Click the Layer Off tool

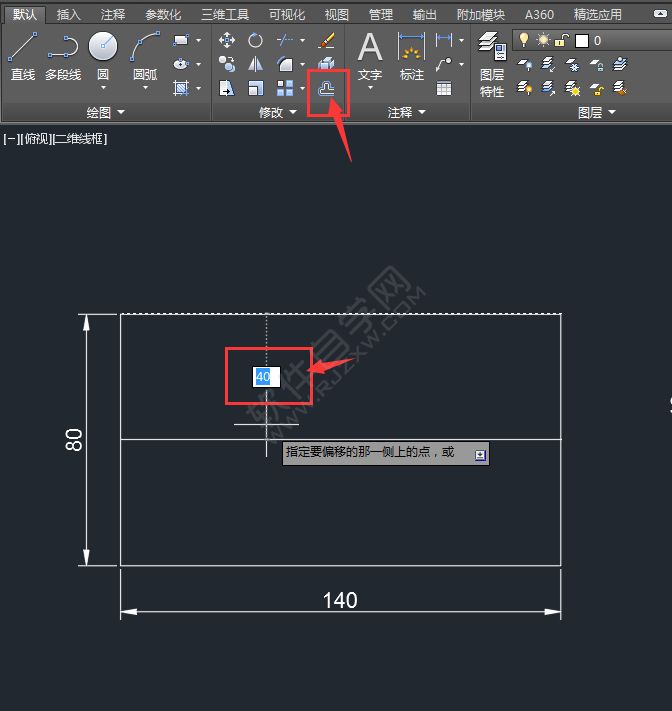coord(525,65)
